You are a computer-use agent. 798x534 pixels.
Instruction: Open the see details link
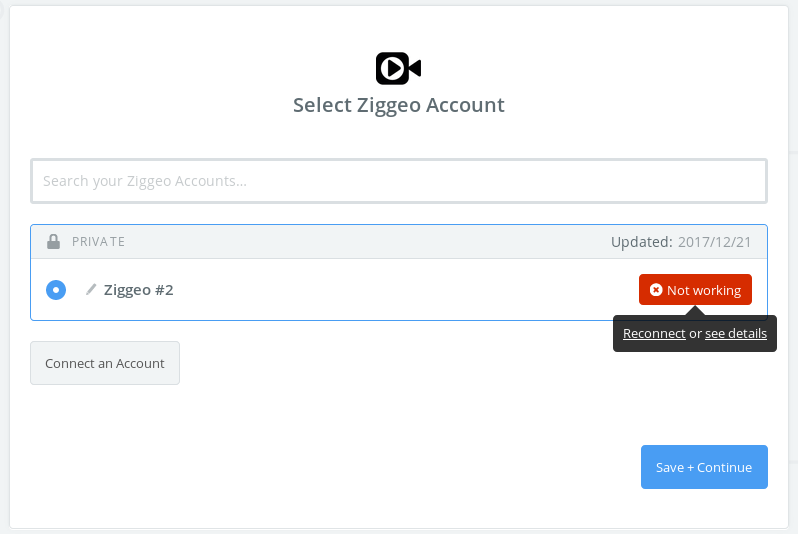coord(736,333)
